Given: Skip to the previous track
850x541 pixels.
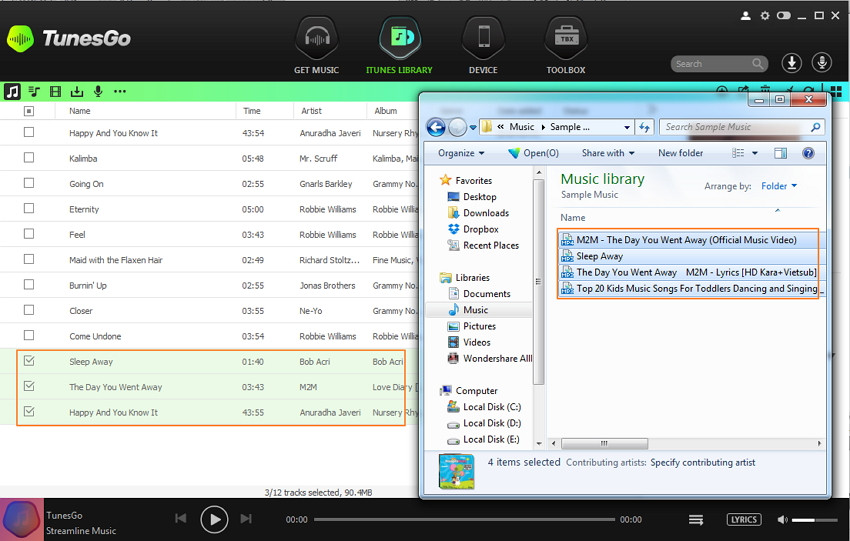Looking at the screenshot, I should click(181, 519).
